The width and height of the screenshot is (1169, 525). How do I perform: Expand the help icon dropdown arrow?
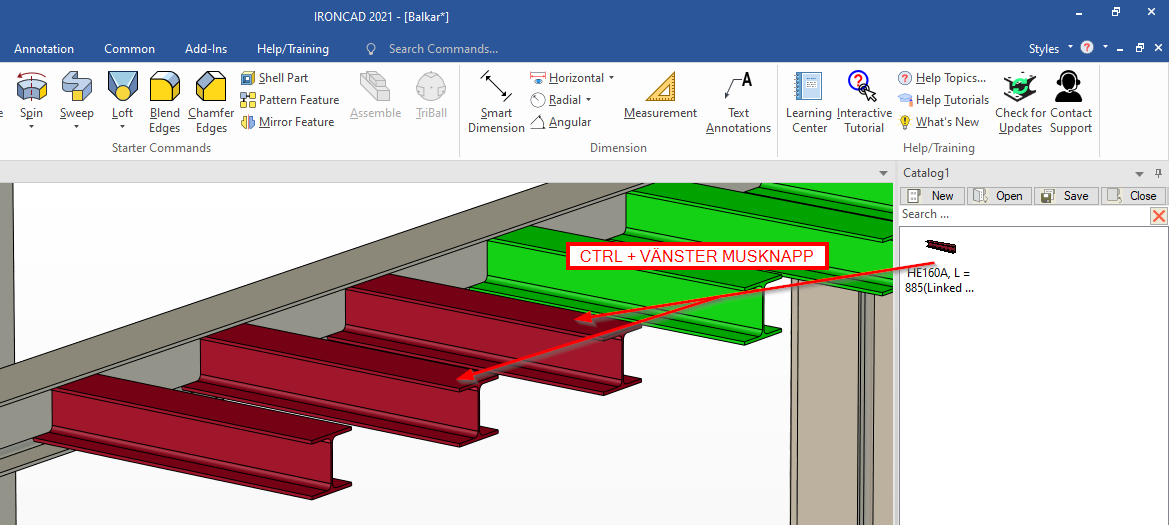[x=1106, y=47]
